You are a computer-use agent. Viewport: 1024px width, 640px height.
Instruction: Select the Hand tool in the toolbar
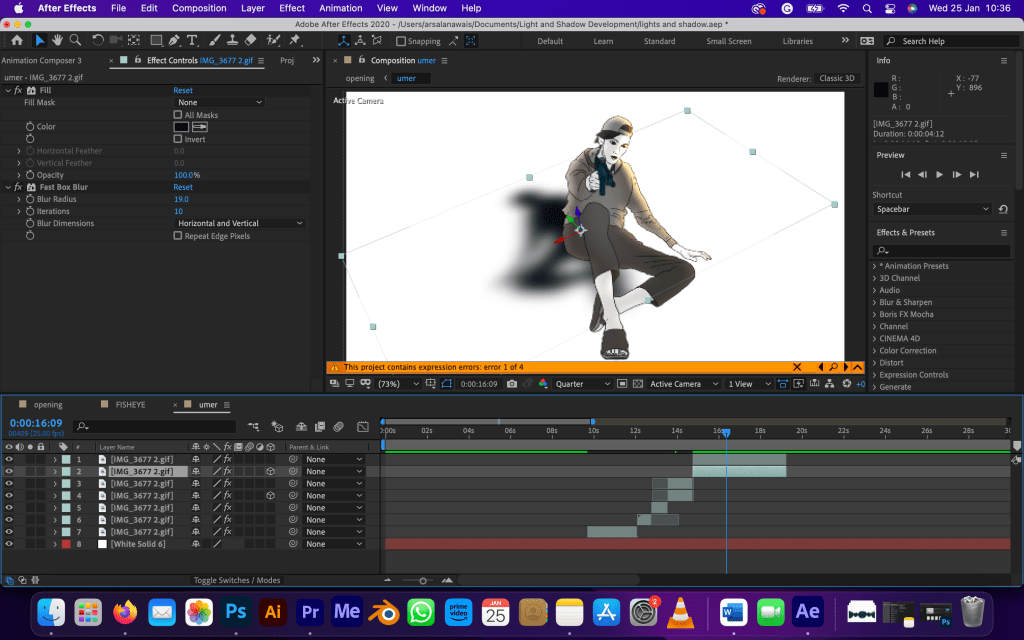pos(57,41)
